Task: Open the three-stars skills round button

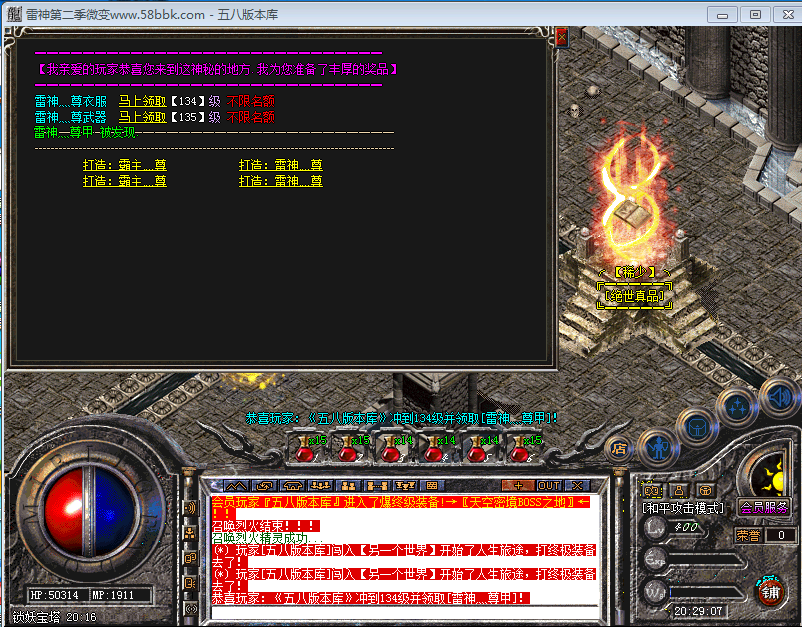Action: point(737,407)
